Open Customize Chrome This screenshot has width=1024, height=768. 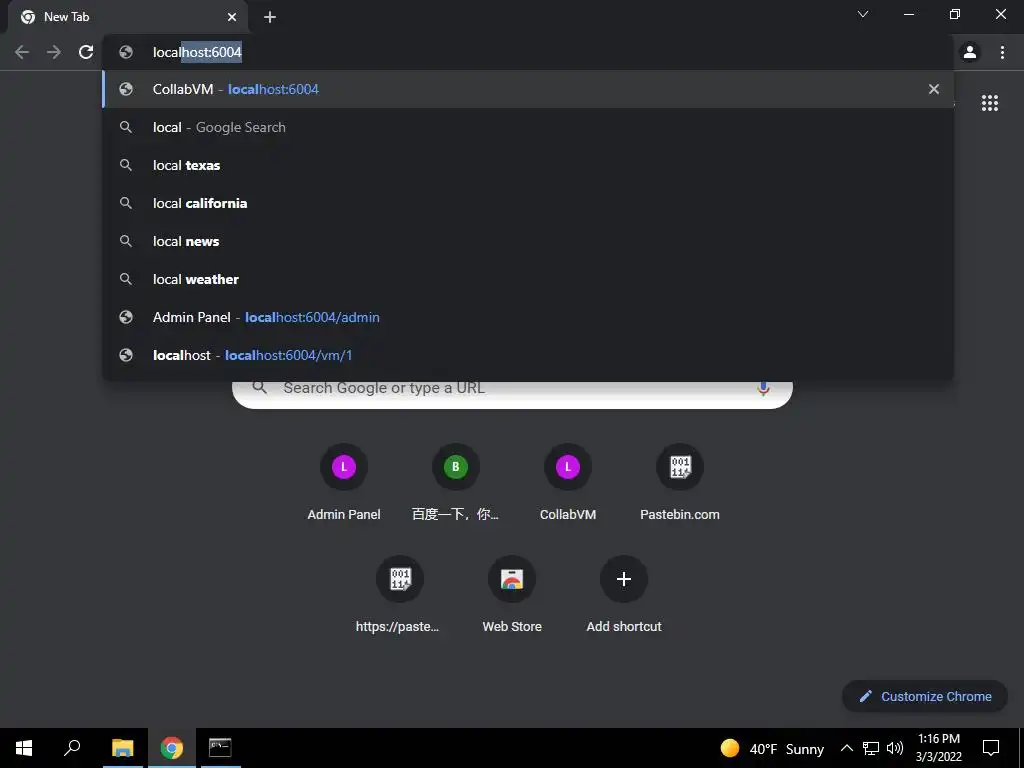click(925, 696)
